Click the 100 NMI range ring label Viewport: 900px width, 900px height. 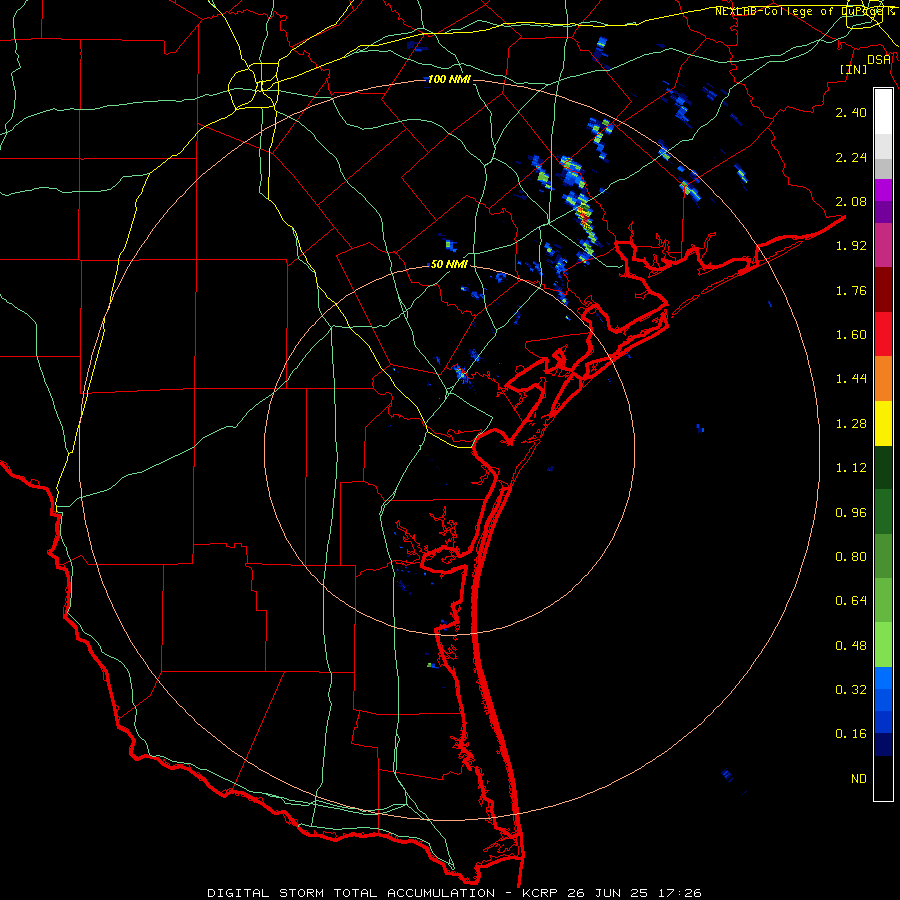tap(449, 79)
